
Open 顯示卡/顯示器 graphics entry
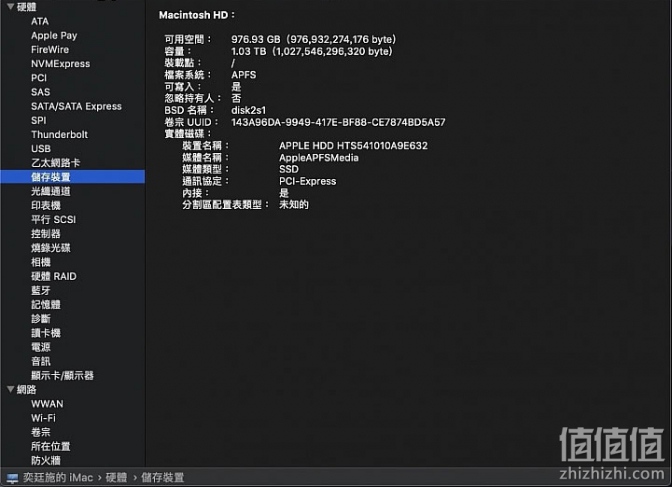[x=62, y=376]
